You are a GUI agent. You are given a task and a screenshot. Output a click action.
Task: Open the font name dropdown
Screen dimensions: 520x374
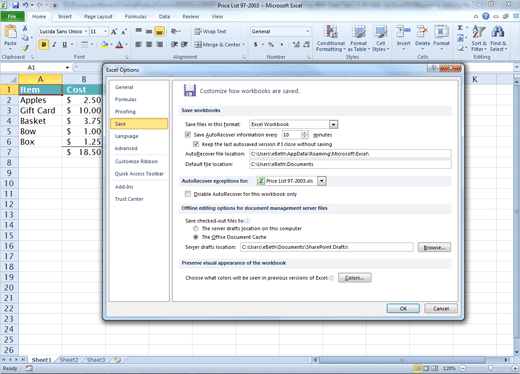[86, 31]
